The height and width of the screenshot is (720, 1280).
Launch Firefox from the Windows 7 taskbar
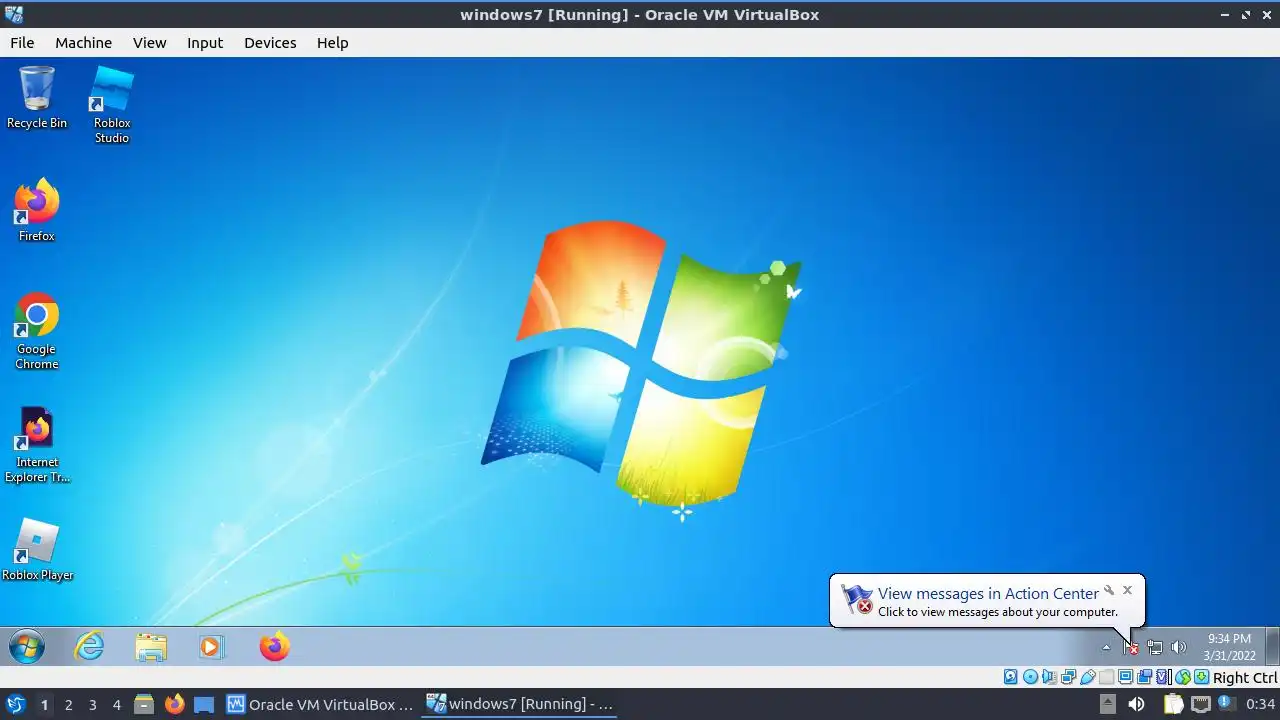(x=274, y=647)
